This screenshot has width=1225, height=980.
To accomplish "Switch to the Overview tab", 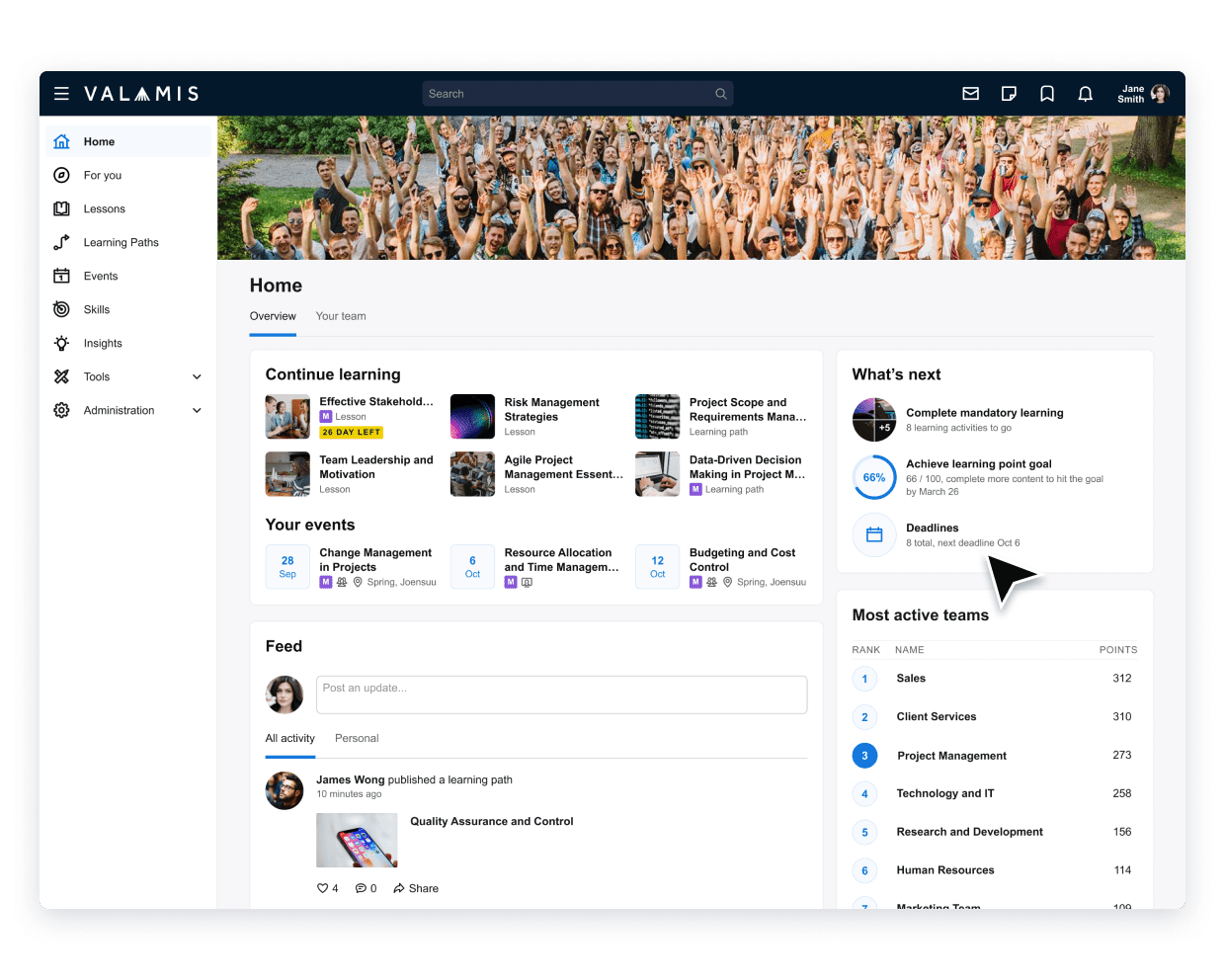I will [x=273, y=316].
